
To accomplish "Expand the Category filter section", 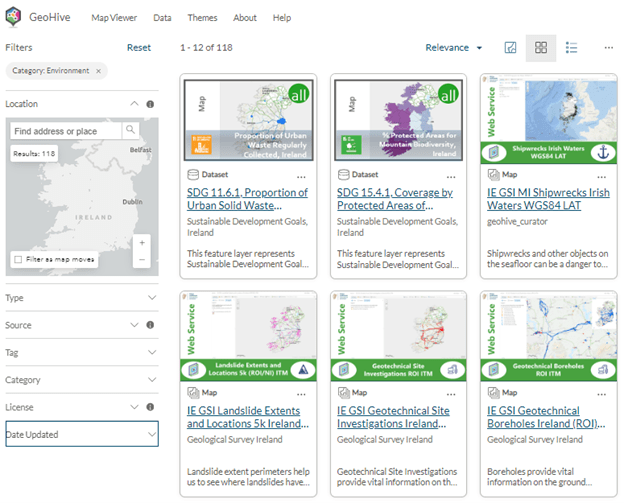I will 152,380.
